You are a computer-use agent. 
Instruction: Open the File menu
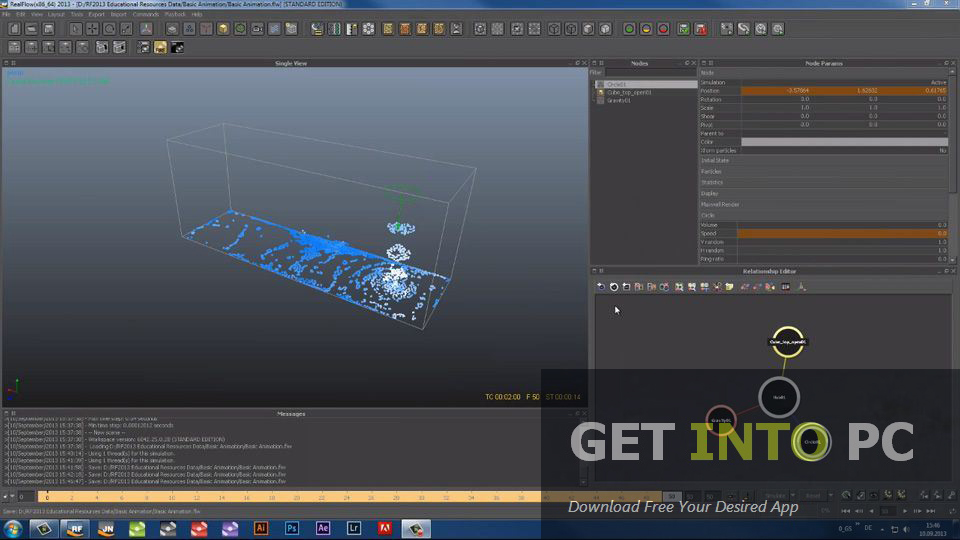click(6, 14)
